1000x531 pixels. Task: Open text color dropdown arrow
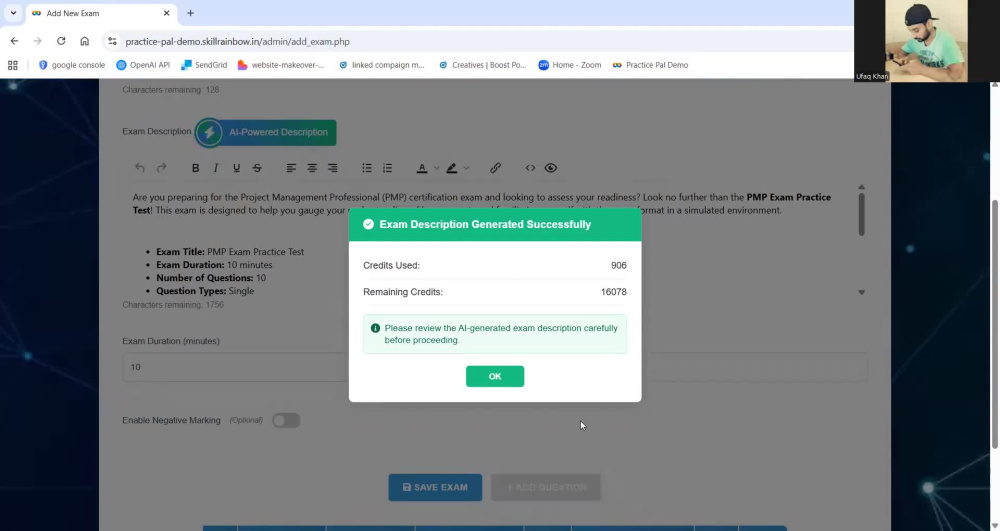(x=437, y=168)
